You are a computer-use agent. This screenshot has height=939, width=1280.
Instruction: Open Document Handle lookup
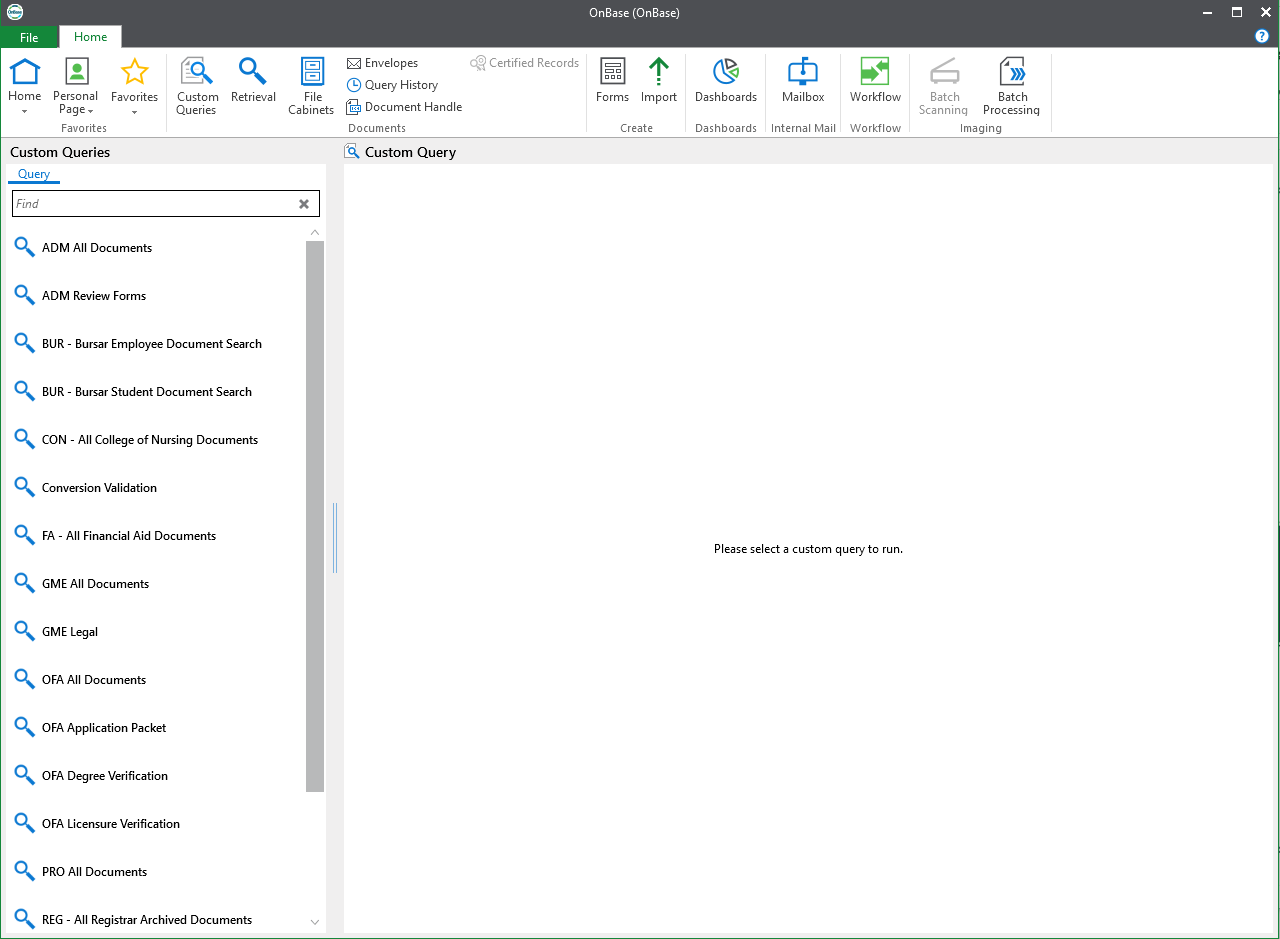coord(404,107)
